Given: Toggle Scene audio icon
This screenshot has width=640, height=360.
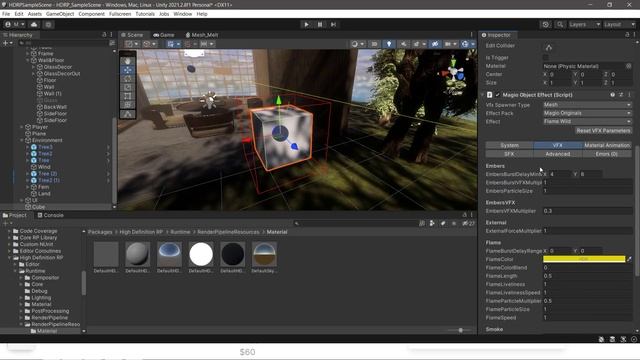Looking at the screenshot, I should tap(403, 44).
